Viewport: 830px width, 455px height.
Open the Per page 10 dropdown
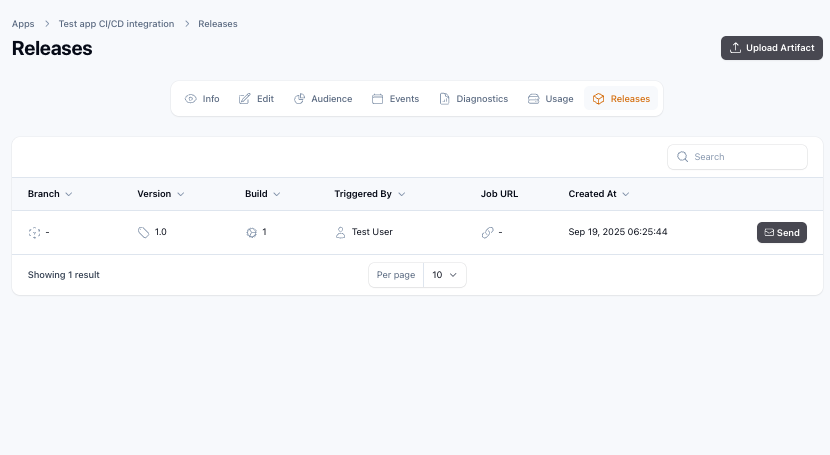coord(444,275)
